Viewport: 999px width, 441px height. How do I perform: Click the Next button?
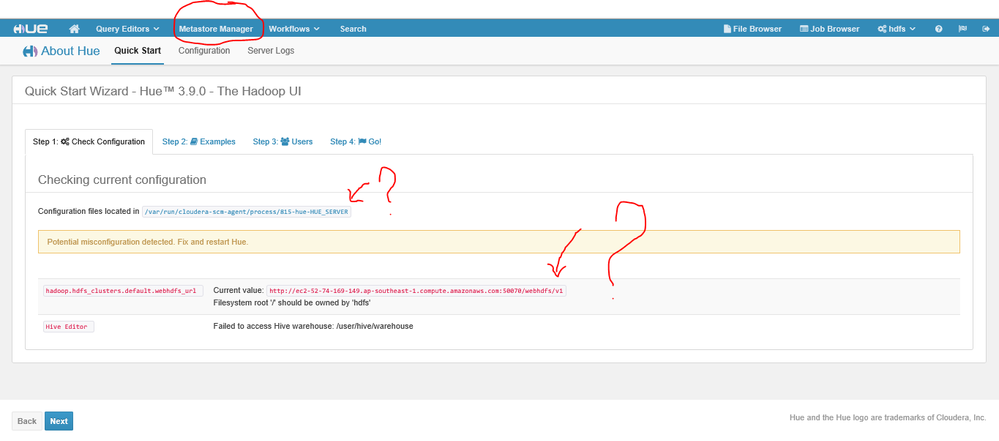[x=59, y=421]
